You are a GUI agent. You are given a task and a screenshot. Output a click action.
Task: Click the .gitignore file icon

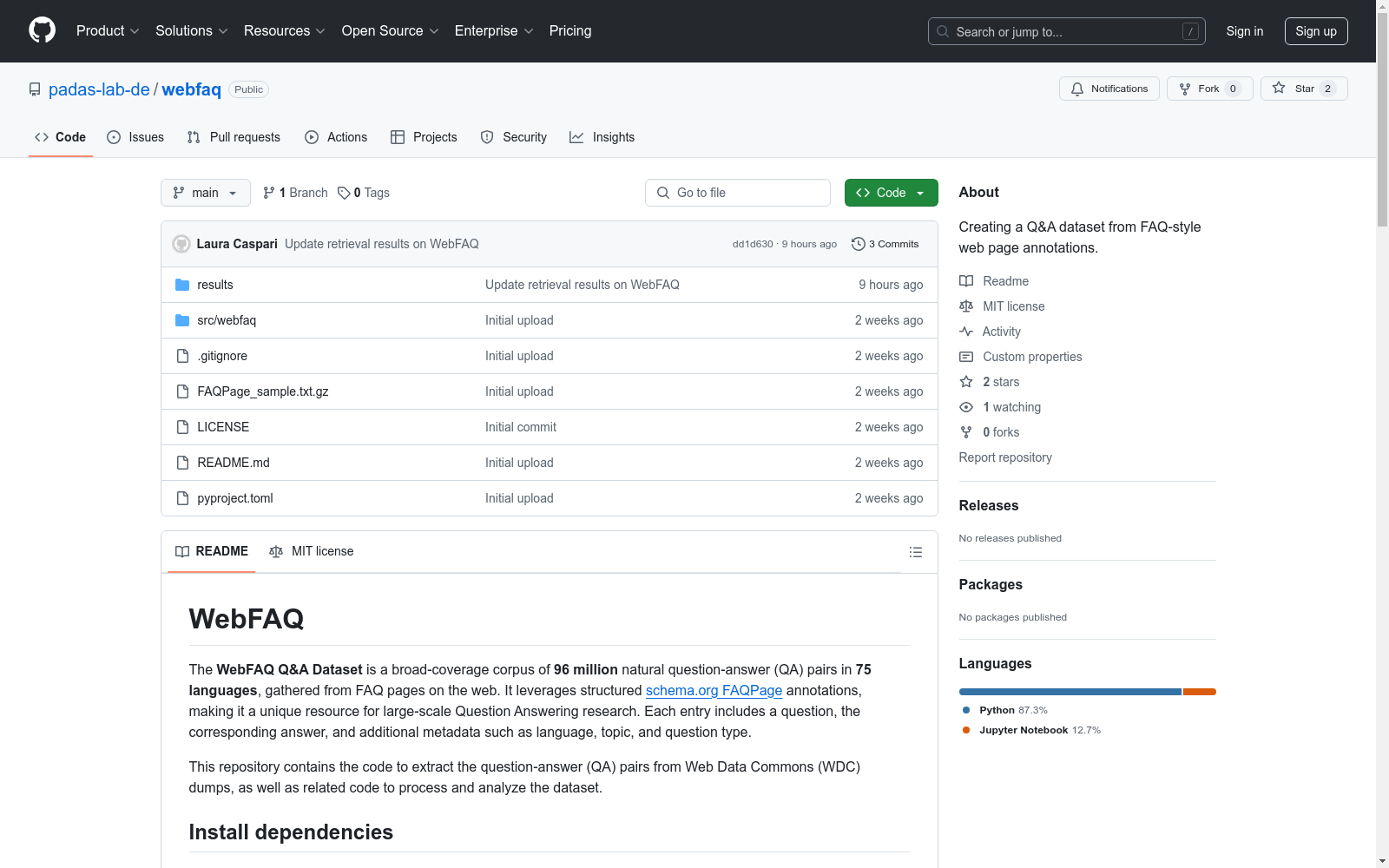point(182,356)
